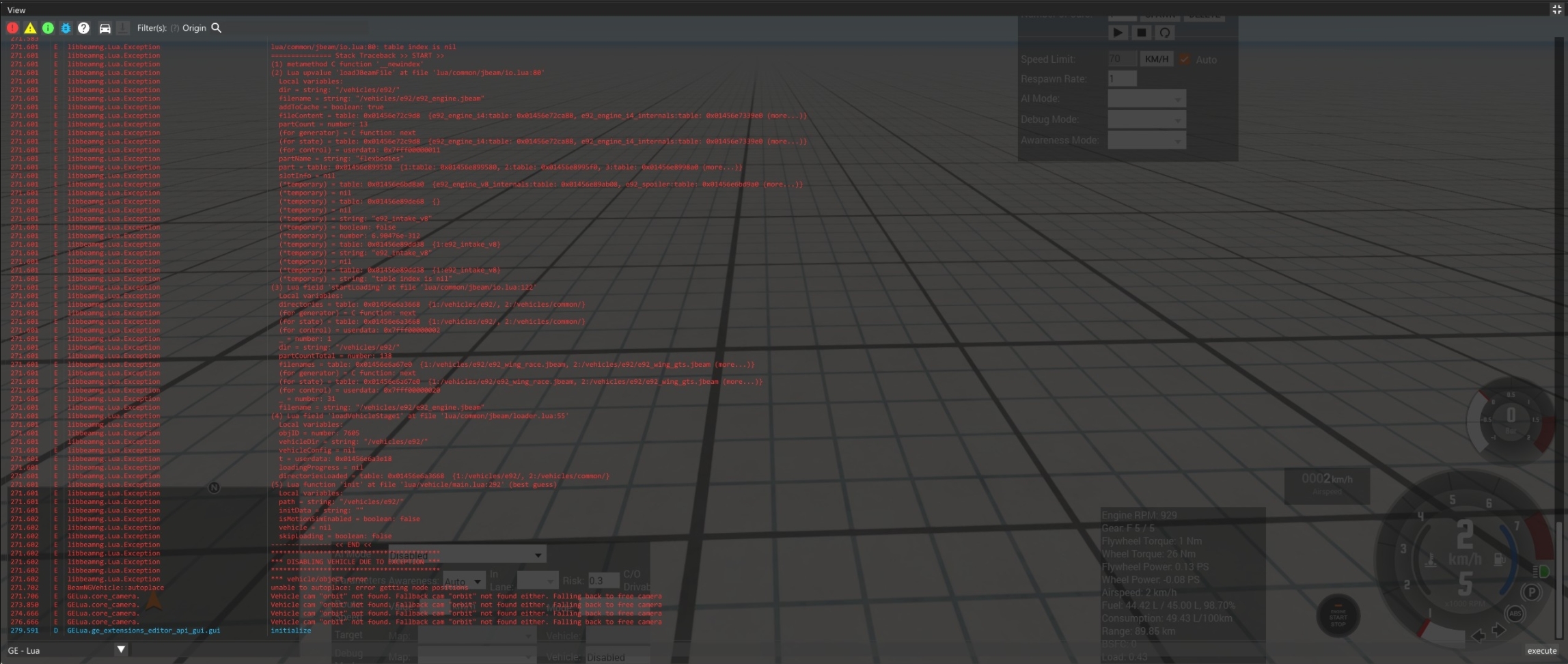
Task: Start traffic with the play button
Action: [1118, 33]
